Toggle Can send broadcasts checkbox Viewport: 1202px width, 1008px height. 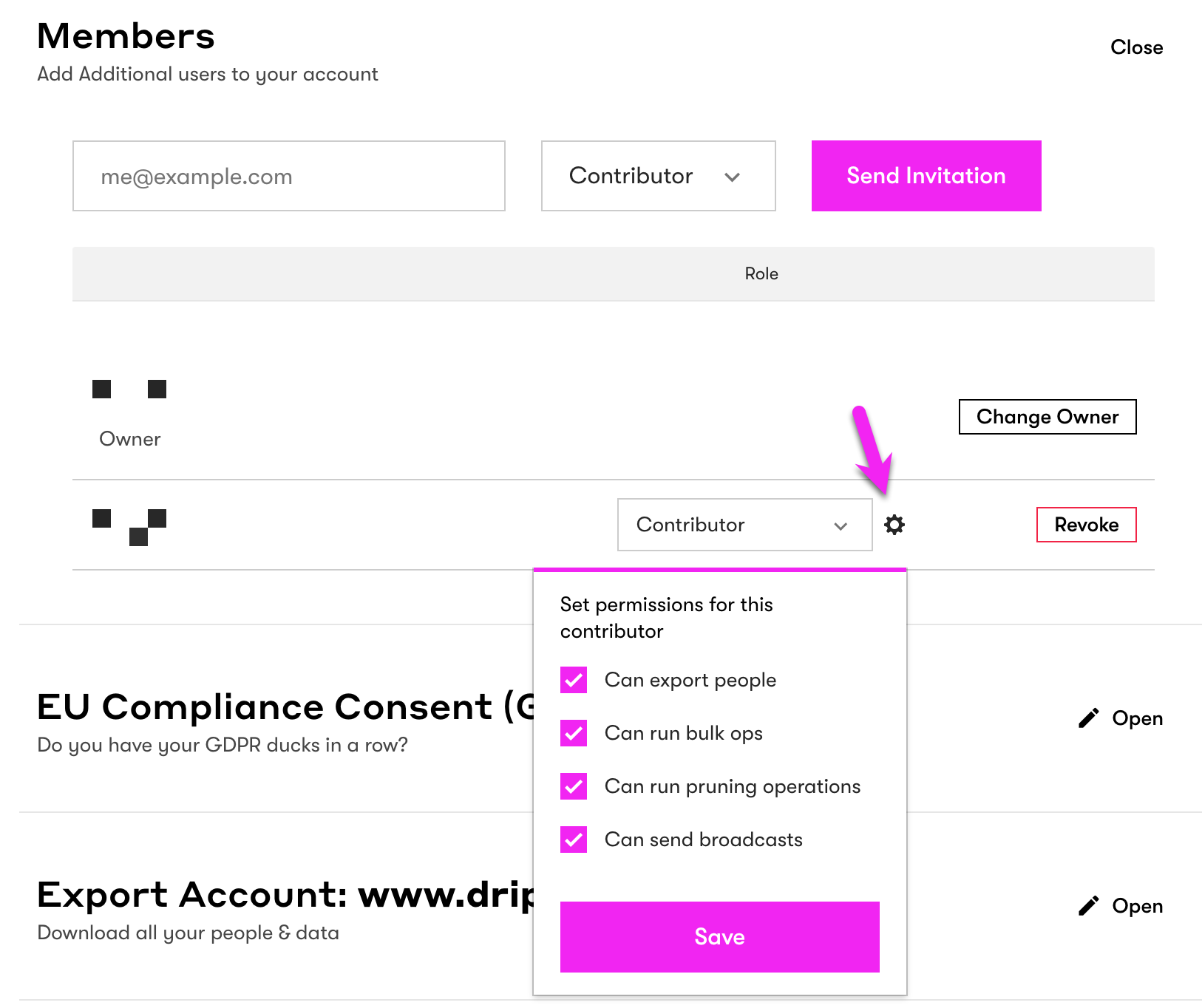(x=574, y=840)
